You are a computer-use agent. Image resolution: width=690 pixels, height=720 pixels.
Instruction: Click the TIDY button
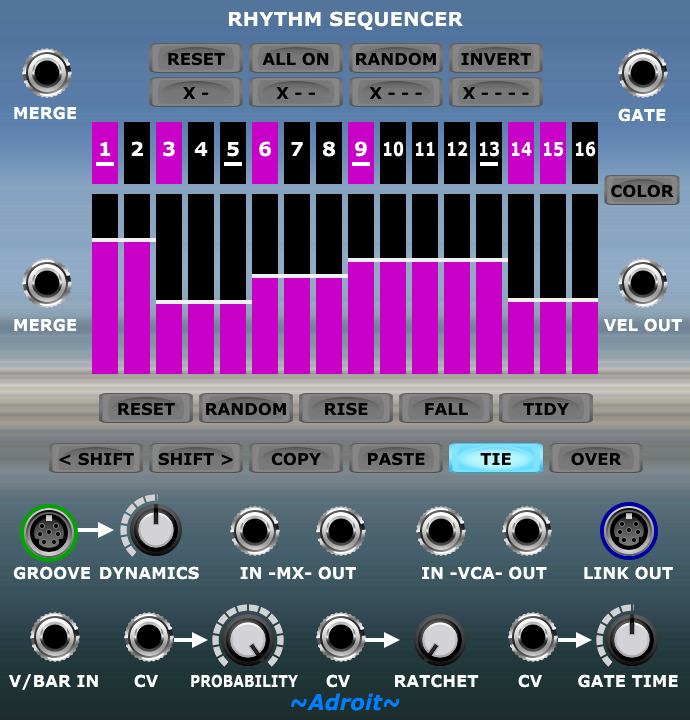[546, 408]
